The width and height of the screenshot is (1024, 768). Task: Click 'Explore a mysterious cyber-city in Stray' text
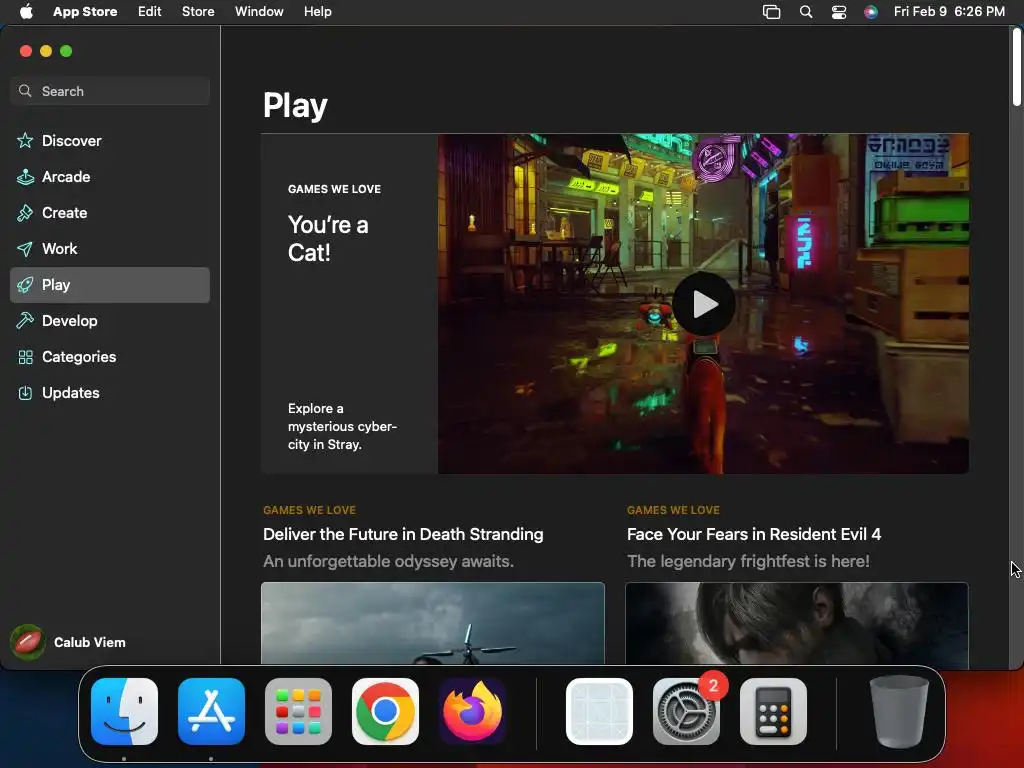click(342, 426)
